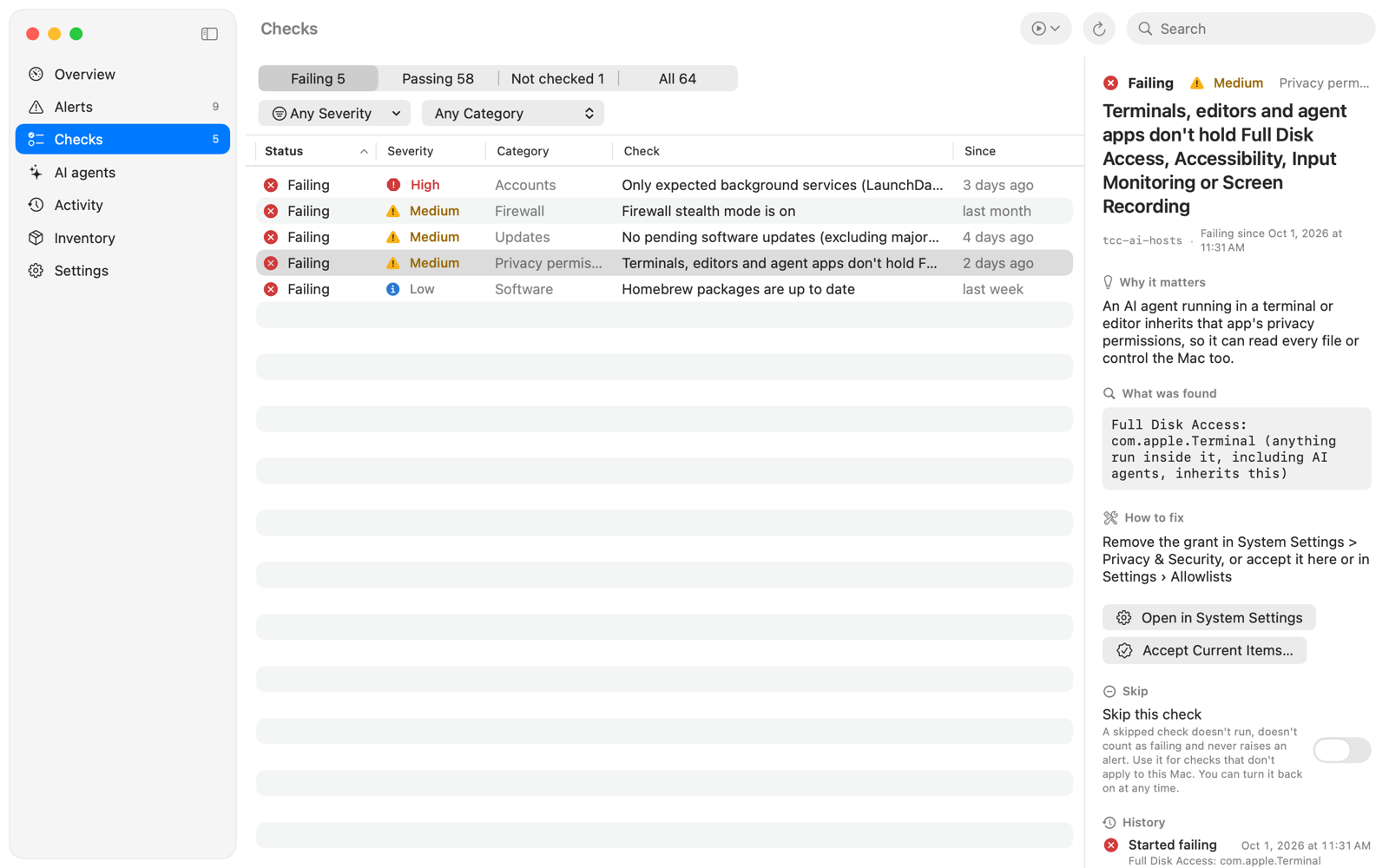Sort by the Since column header
1389x868 pixels.
[x=1016, y=151]
